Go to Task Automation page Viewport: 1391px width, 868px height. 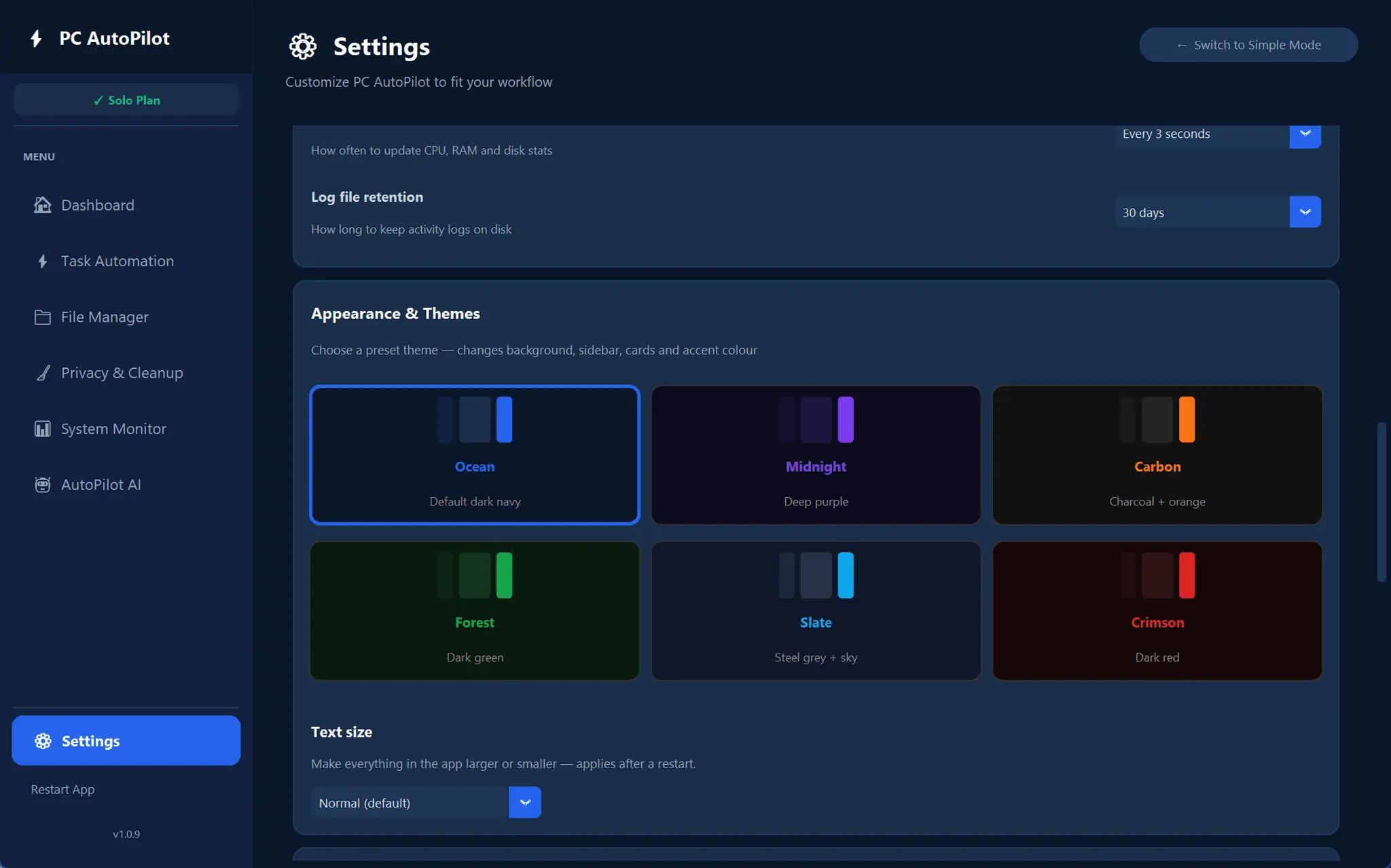126,261
